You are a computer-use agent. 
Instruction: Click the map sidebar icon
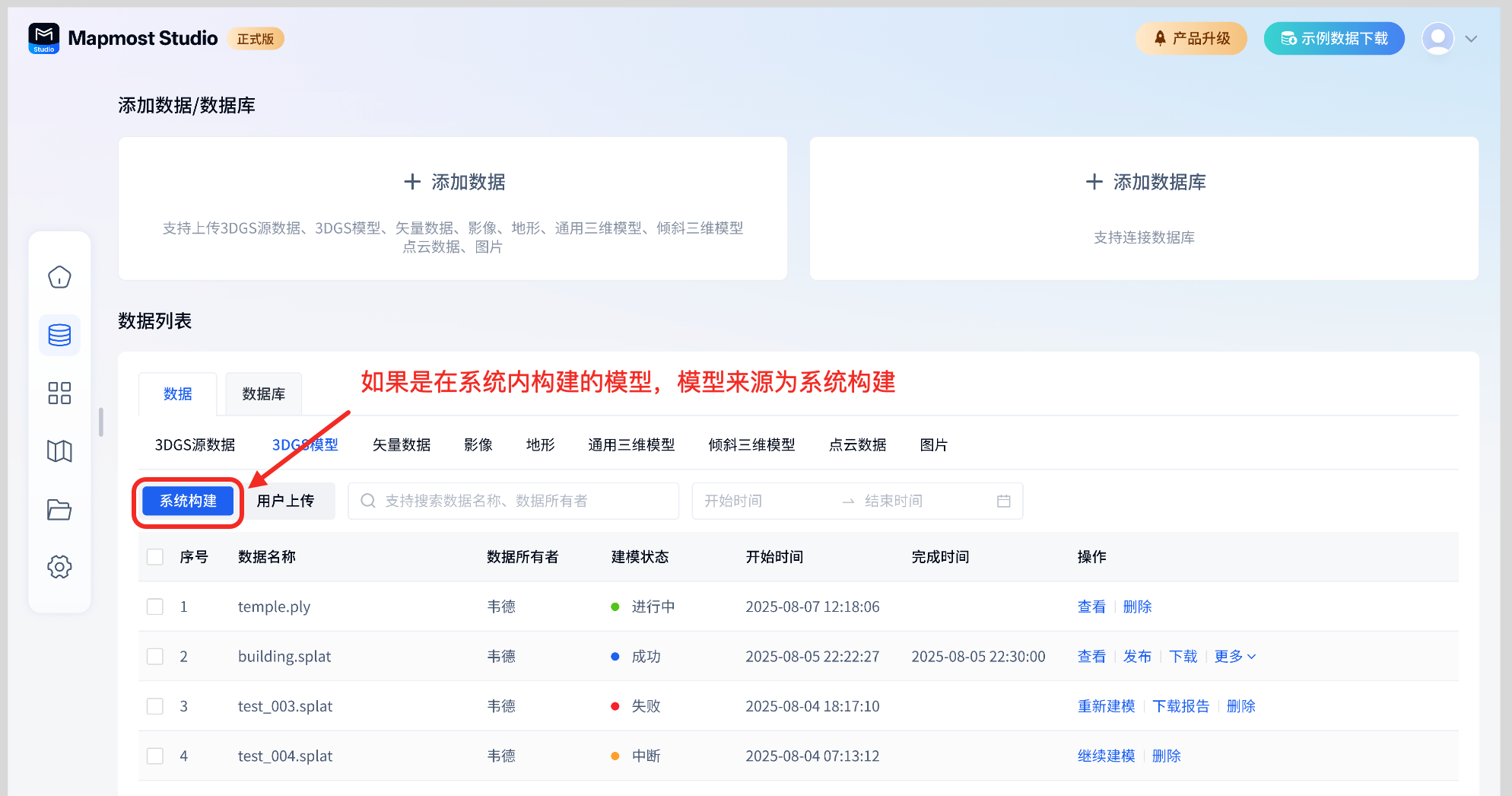(59, 451)
